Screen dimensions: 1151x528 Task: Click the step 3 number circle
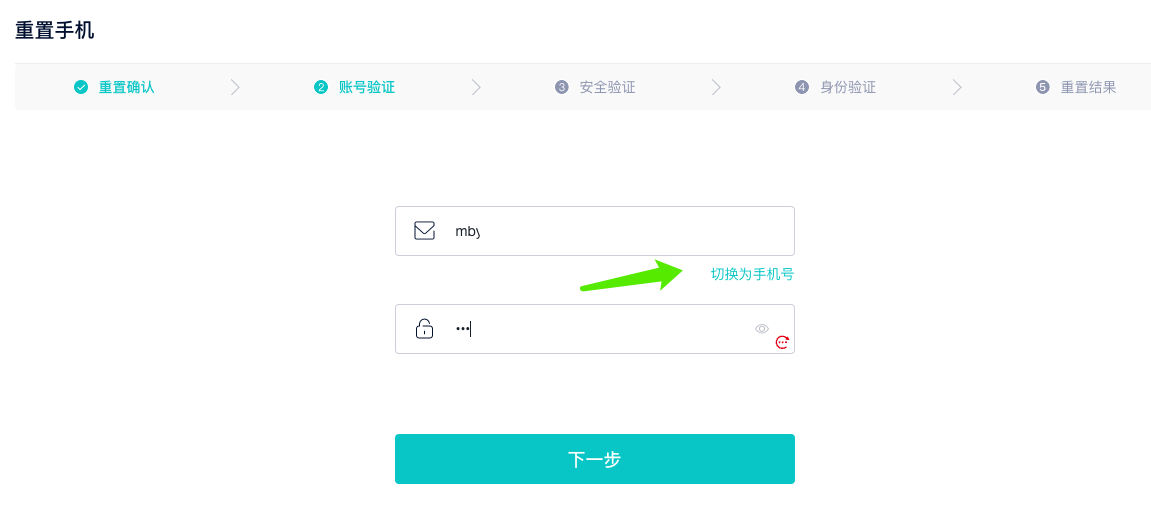pos(562,87)
